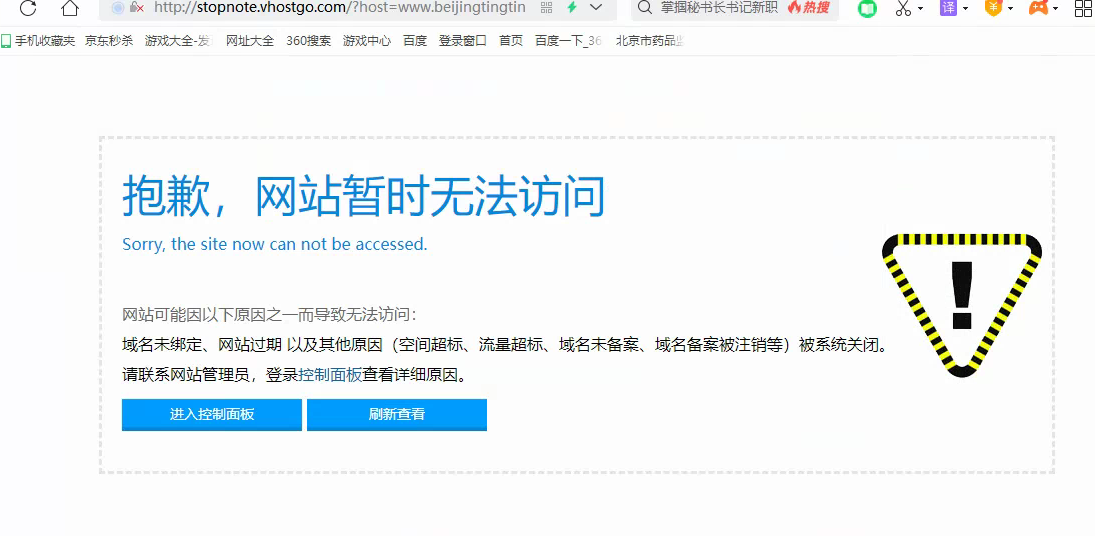This screenshot has height=536, width=1095.
Task: Open the green reading book icon
Action: click(867, 9)
